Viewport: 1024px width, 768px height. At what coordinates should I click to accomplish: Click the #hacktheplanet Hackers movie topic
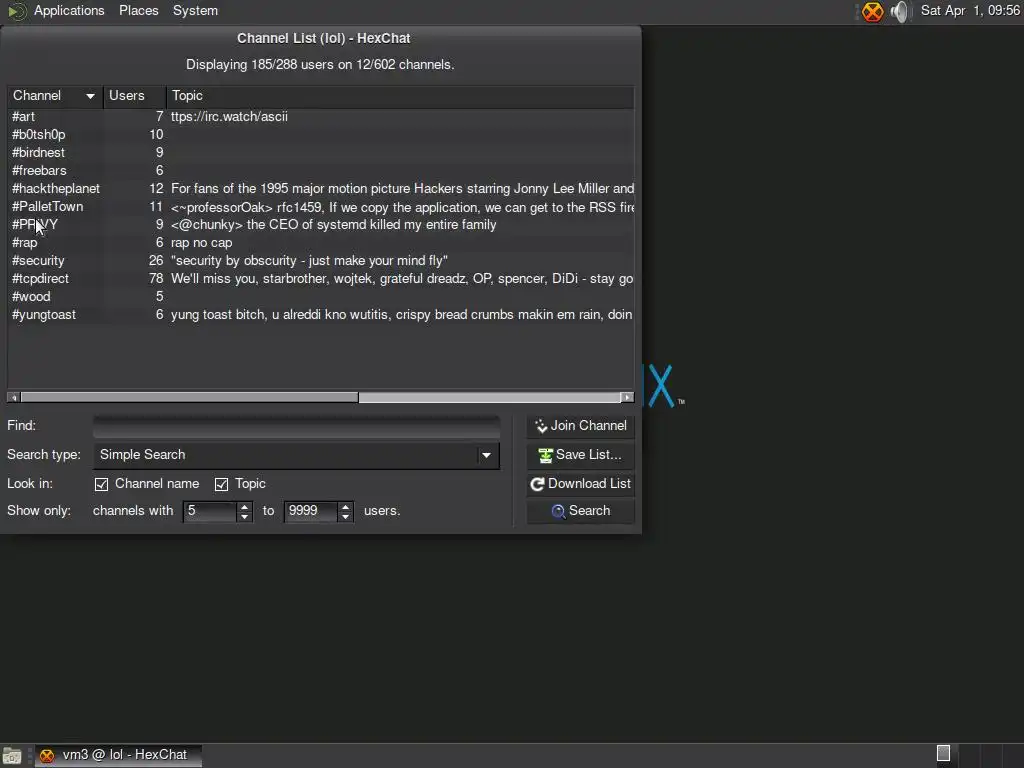click(402, 189)
